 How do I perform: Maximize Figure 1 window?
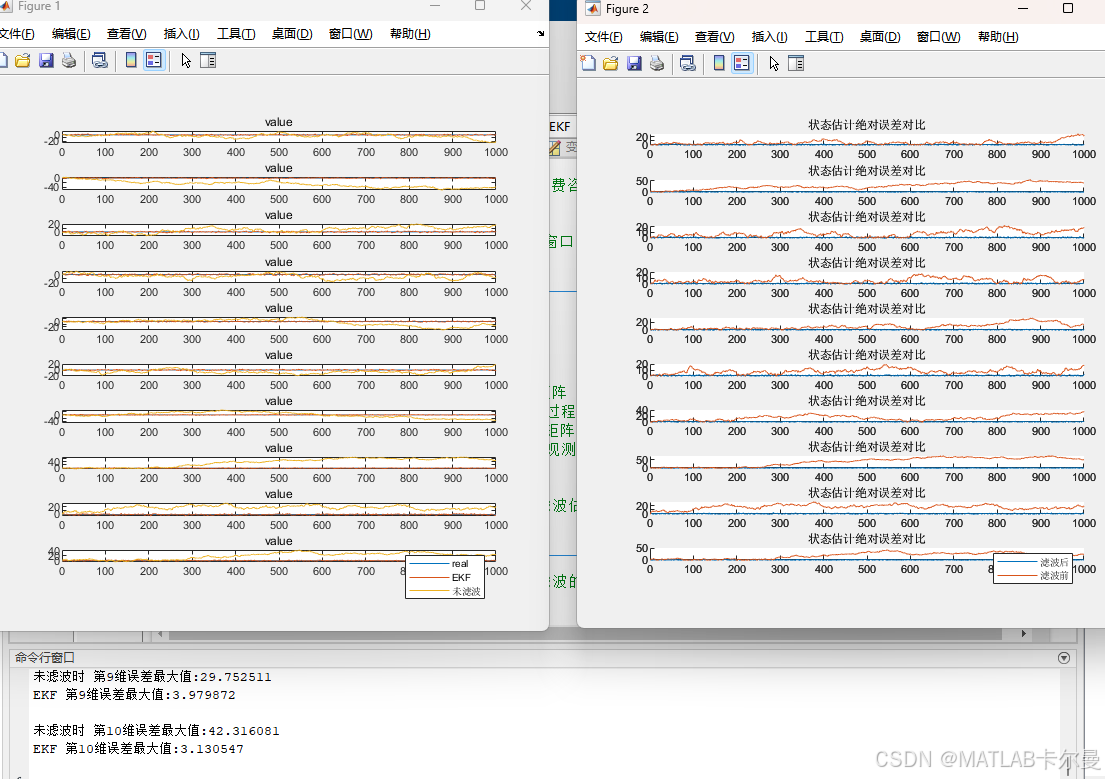[x=480, y=6]
